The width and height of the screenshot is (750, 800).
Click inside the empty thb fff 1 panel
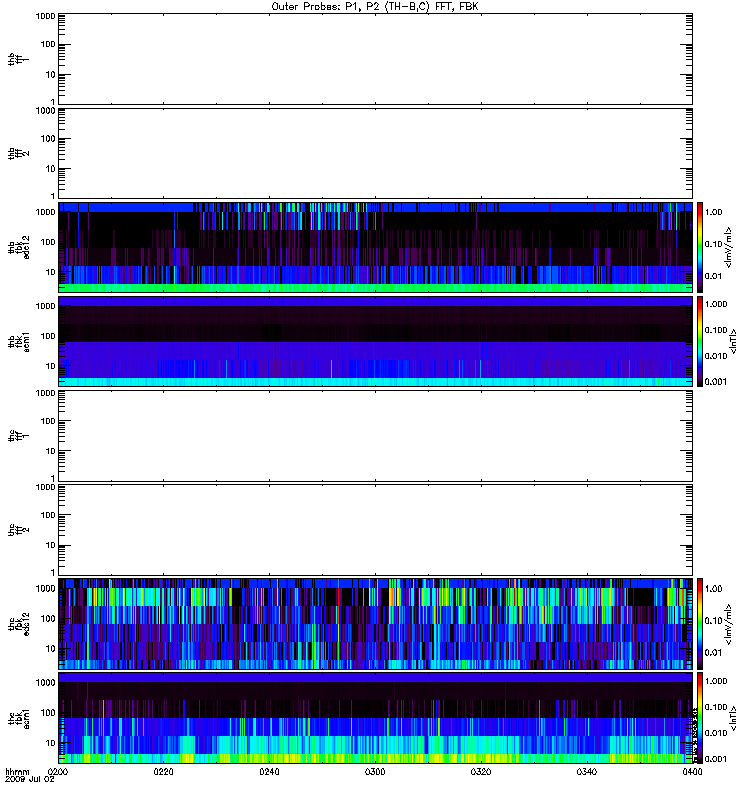(375, 59)
